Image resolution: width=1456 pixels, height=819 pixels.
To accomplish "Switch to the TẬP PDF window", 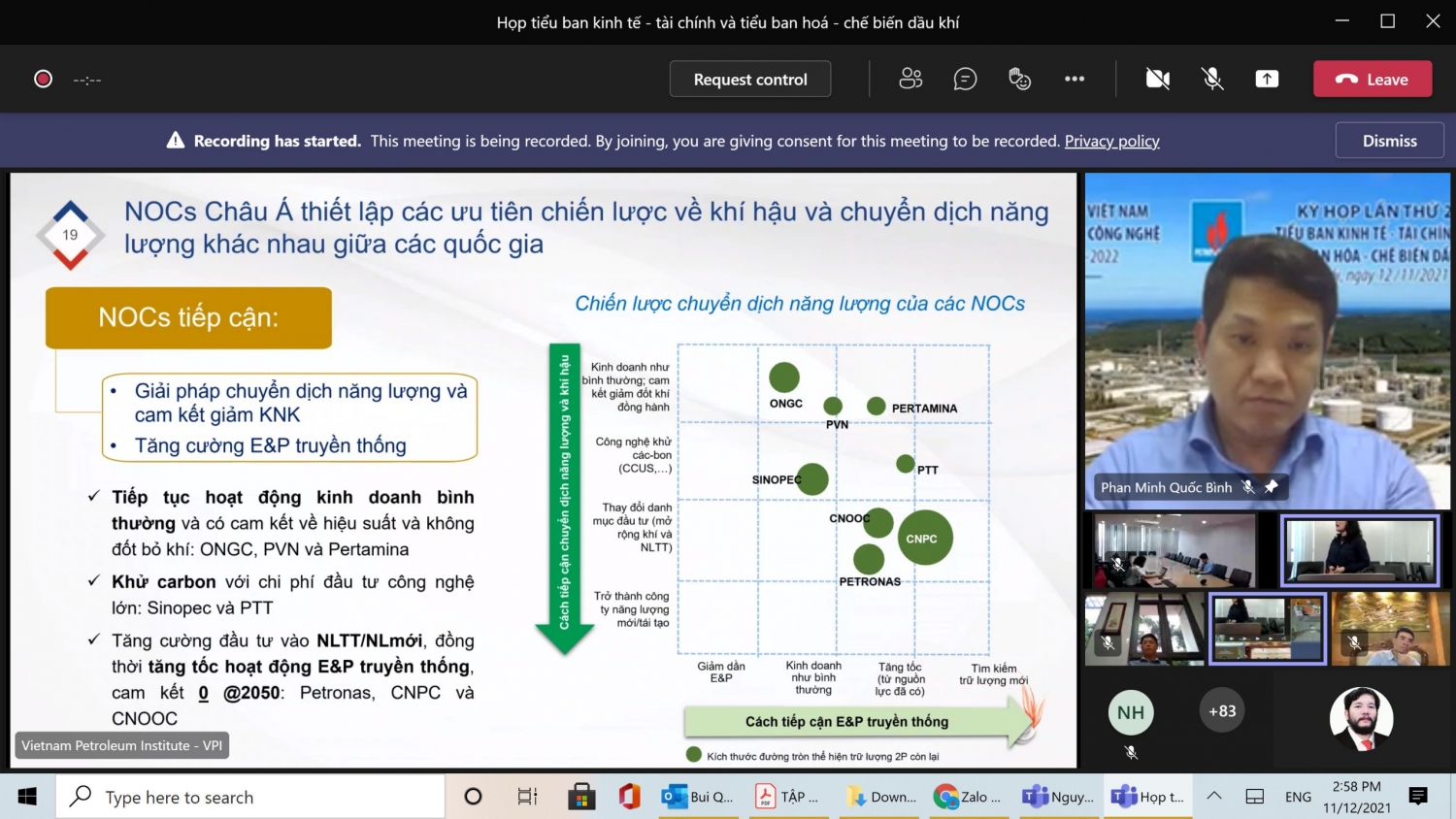I will (x=790, y=797).
